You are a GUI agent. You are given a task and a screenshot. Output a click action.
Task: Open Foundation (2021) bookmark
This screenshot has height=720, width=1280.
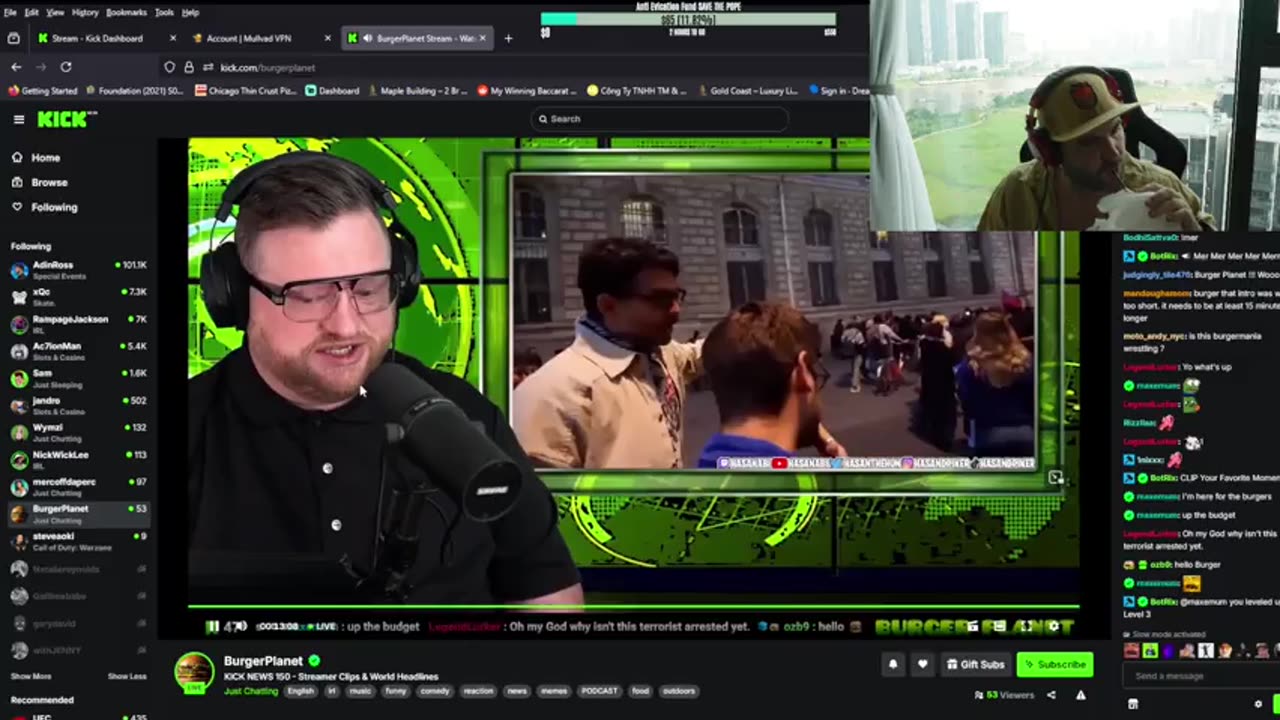click(x=135, y=90)
